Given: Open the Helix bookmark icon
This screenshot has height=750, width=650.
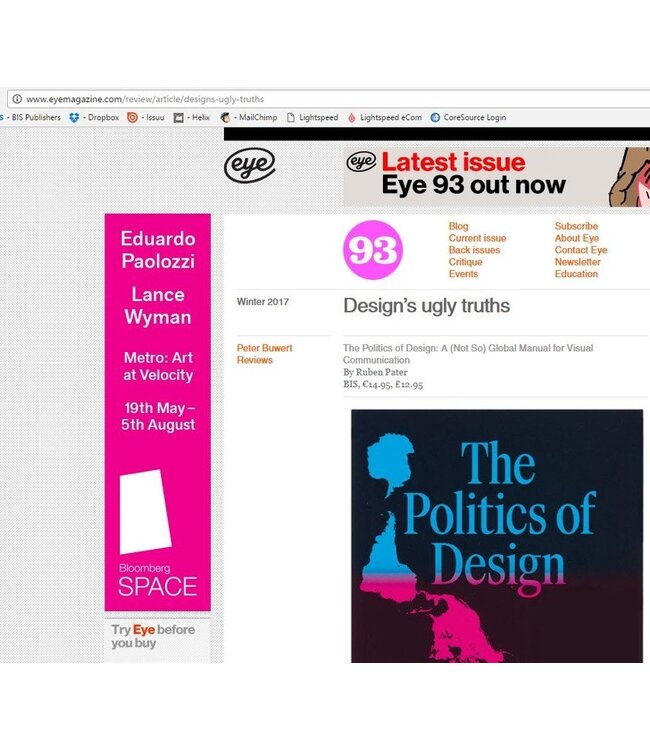Looking at the screenshot, I should (x=178, y=117).
